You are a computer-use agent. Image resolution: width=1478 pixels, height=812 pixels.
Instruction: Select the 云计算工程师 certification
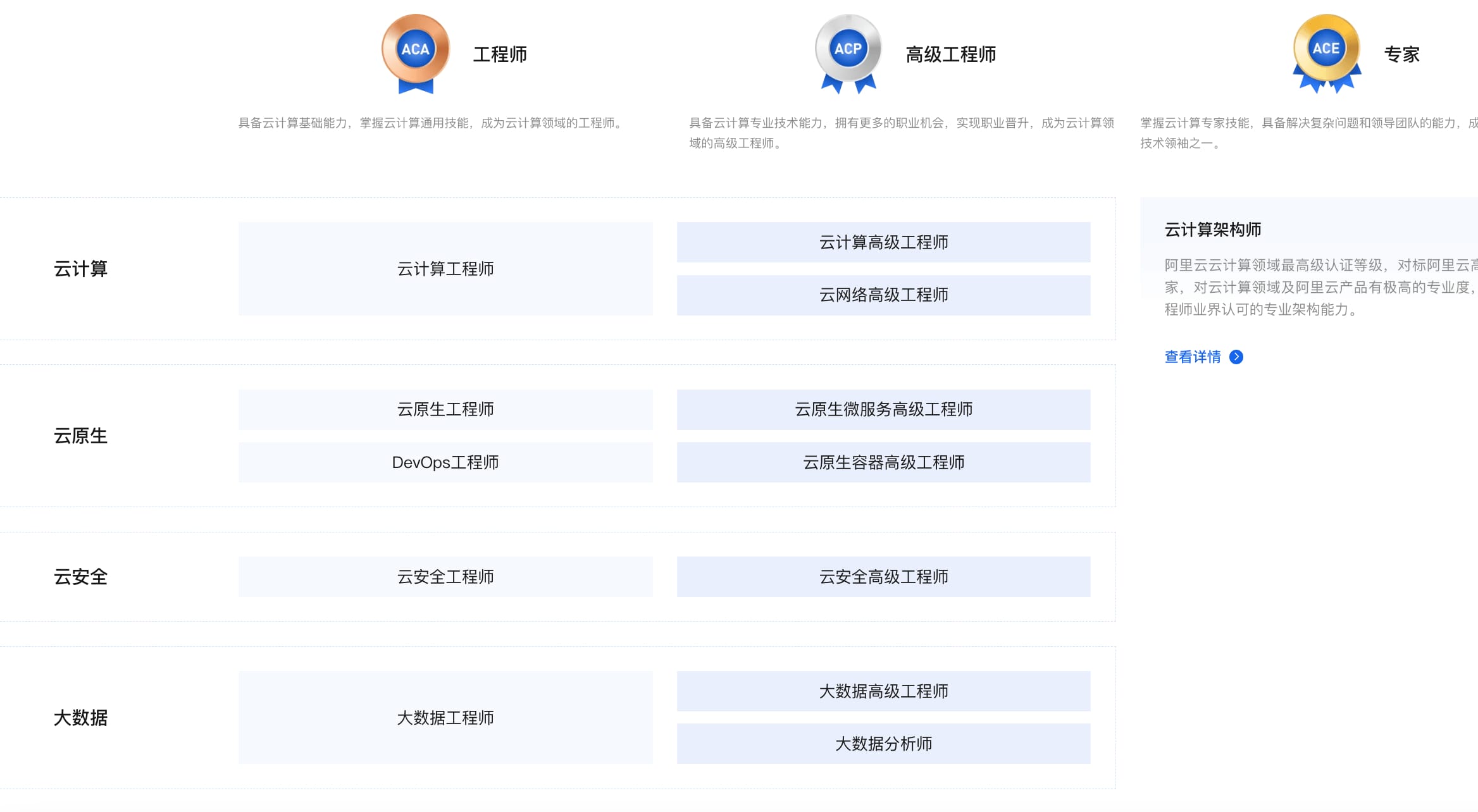[445, 269]
